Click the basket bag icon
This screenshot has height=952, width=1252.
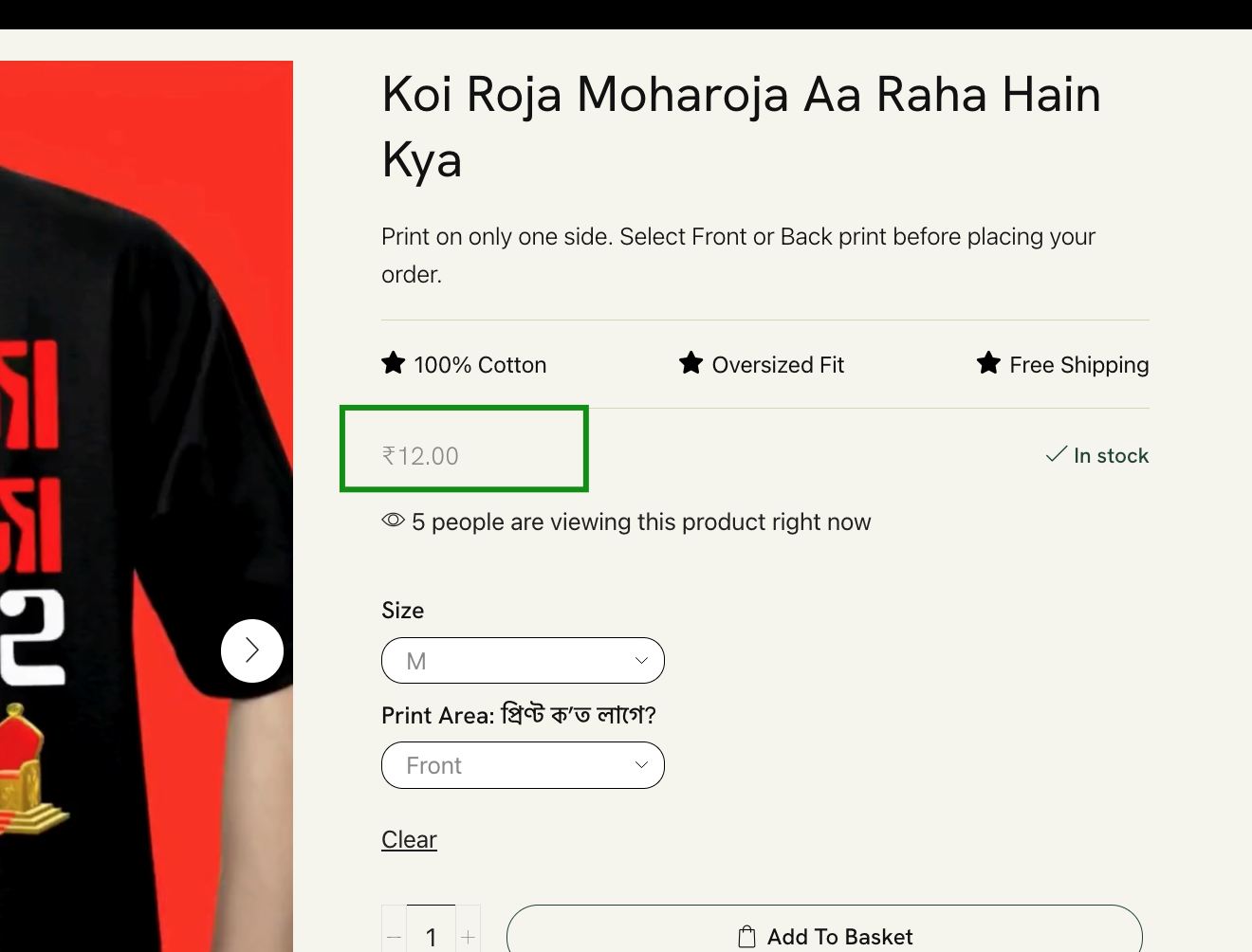(747, 937)
